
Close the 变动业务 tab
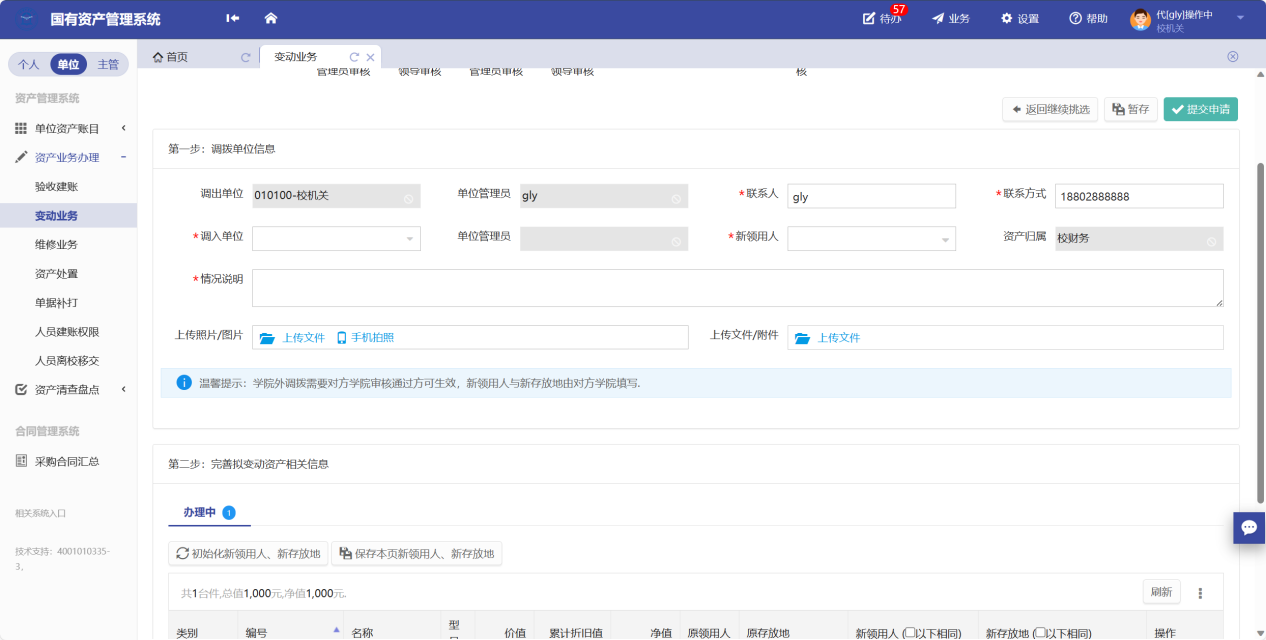(x=370, y=57)
